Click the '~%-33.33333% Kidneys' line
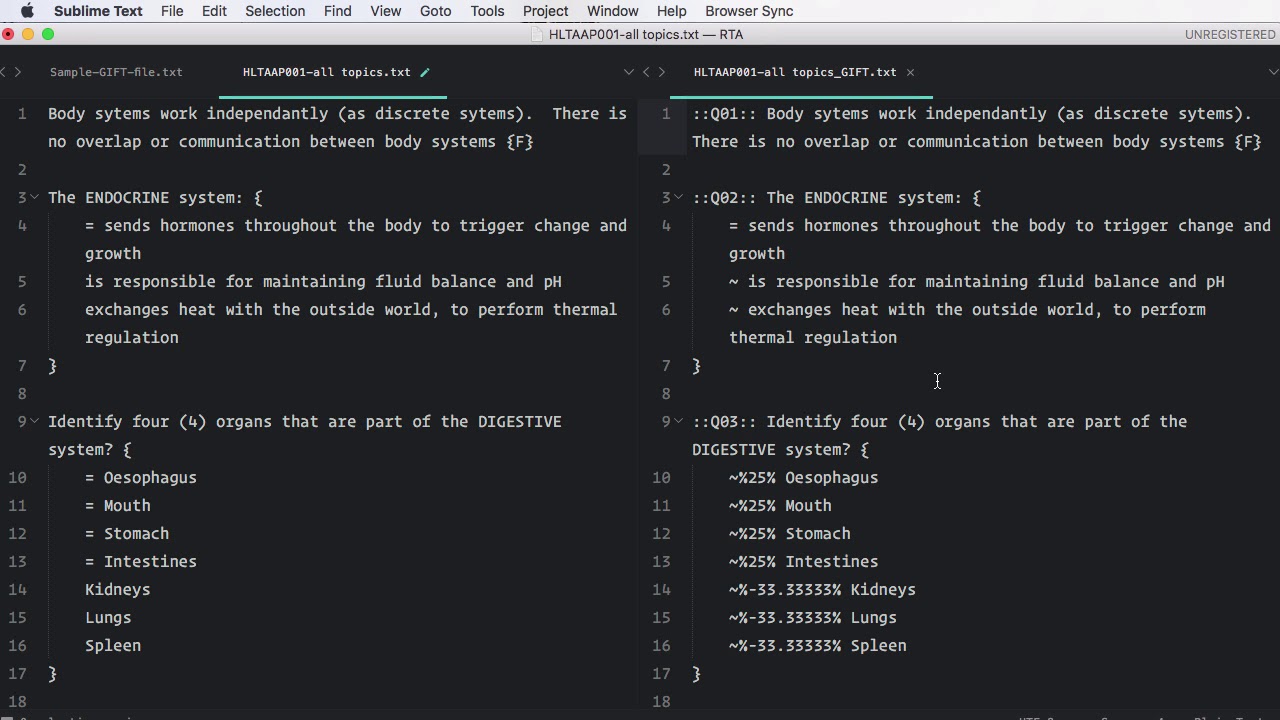Screen dimensions: 1280x720 tap(822, 589)
